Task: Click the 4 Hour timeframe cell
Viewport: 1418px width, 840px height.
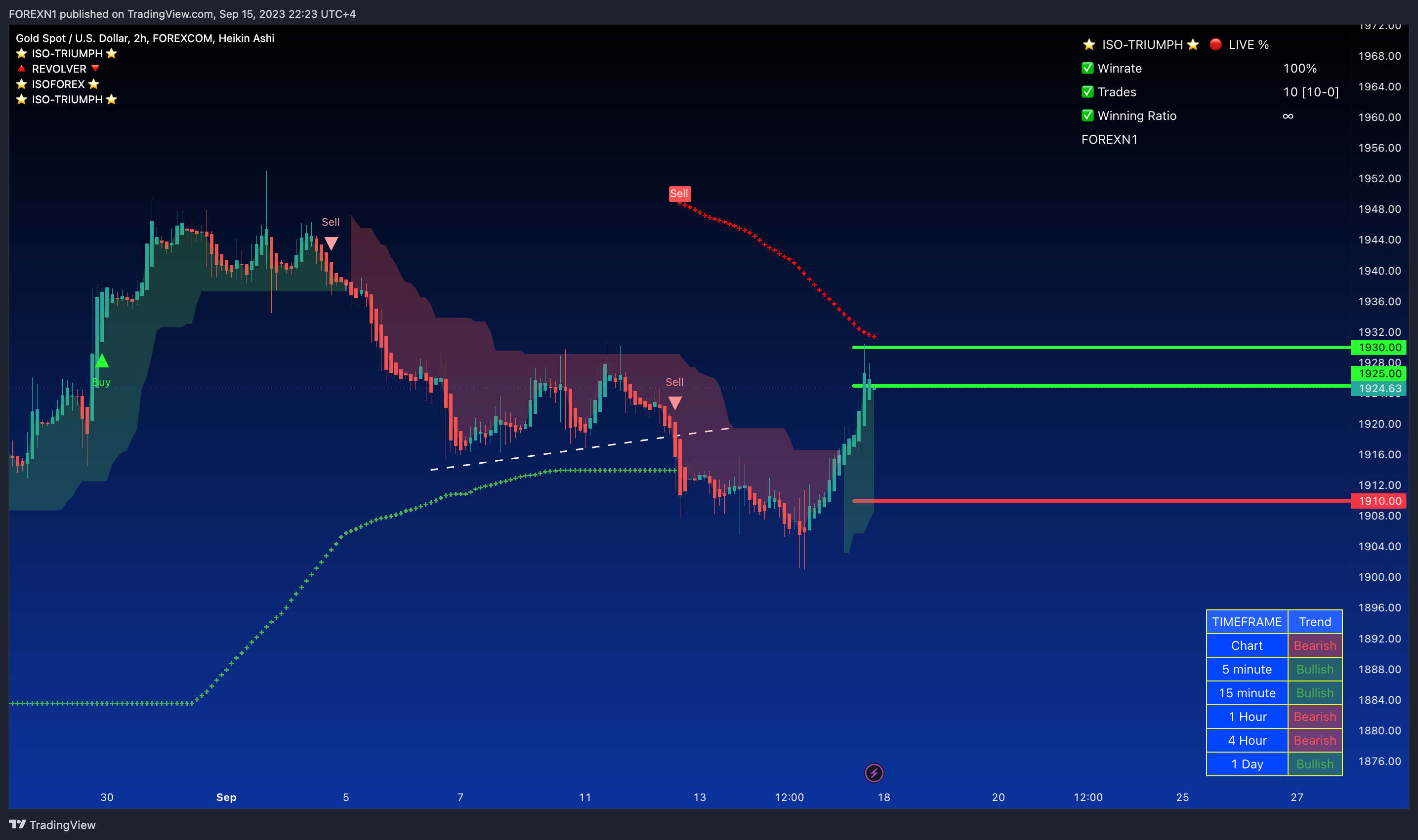Action: click(x=1247, y=740)
